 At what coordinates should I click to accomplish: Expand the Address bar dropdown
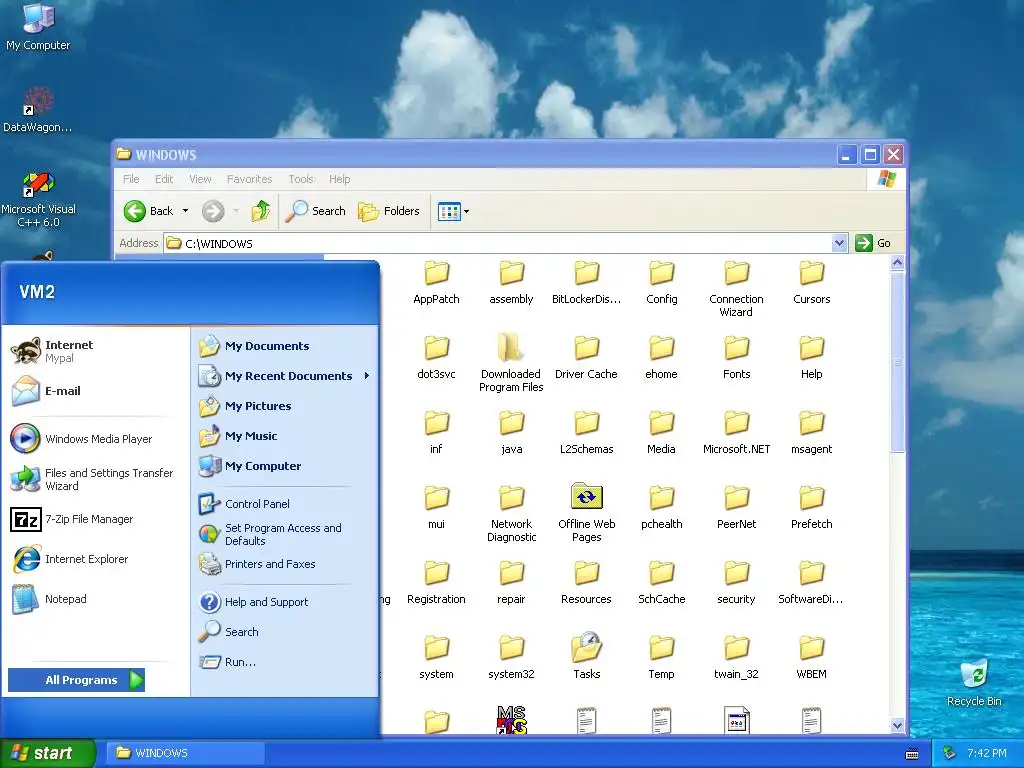(x=840, y=244)
